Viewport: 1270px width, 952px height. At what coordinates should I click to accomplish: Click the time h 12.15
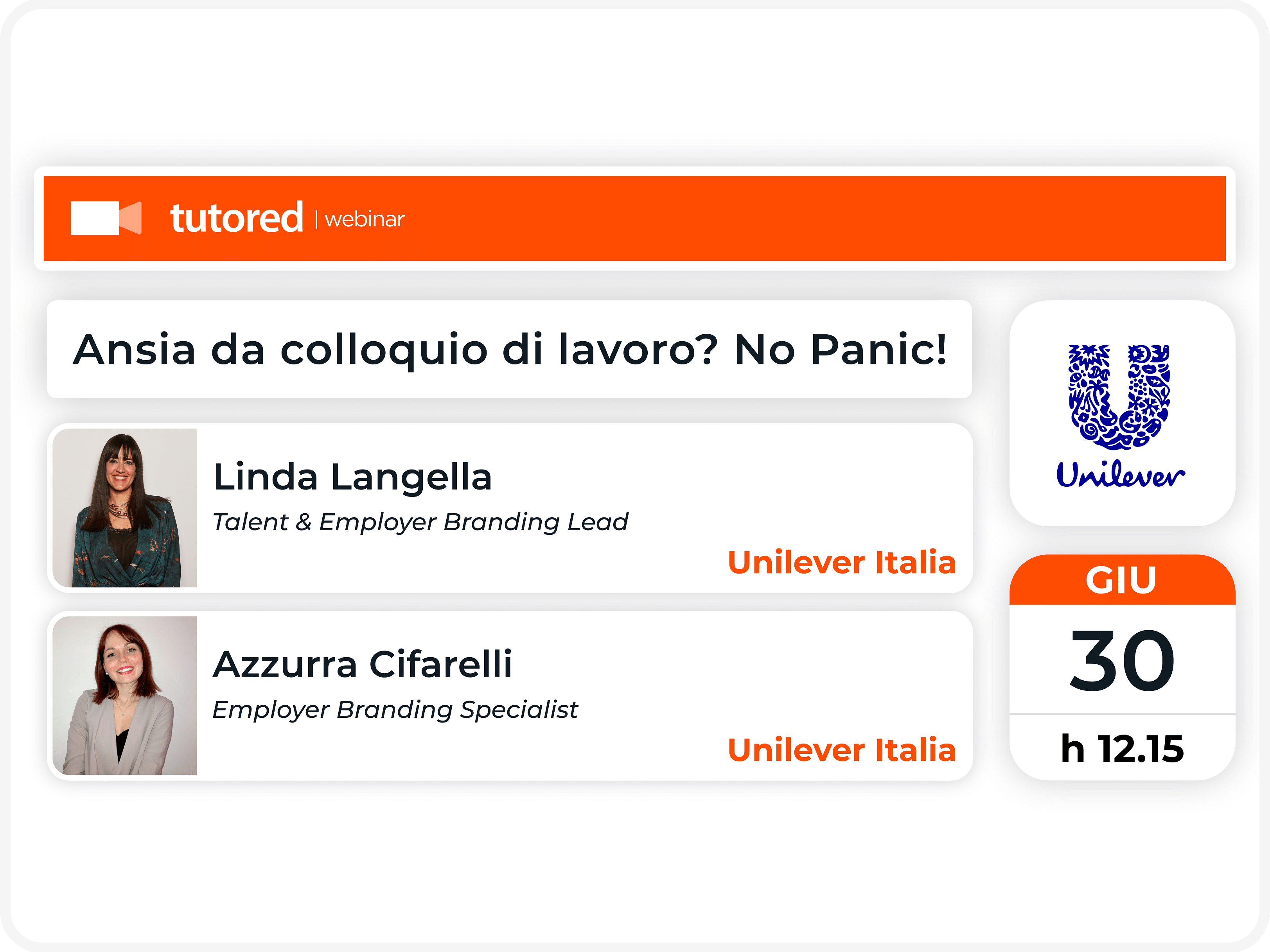[1122, 749]
